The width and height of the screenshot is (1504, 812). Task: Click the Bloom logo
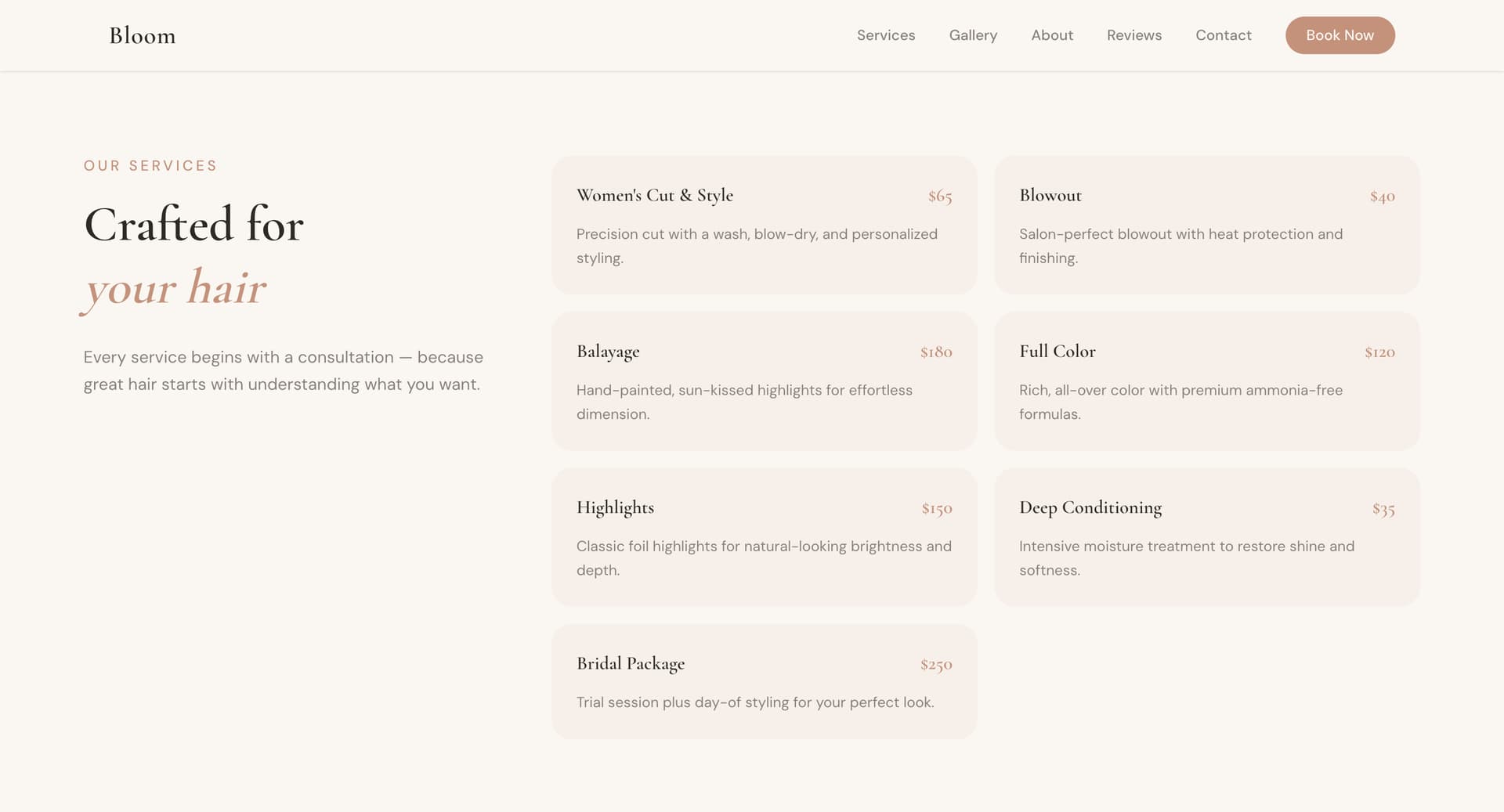[142, 35]
